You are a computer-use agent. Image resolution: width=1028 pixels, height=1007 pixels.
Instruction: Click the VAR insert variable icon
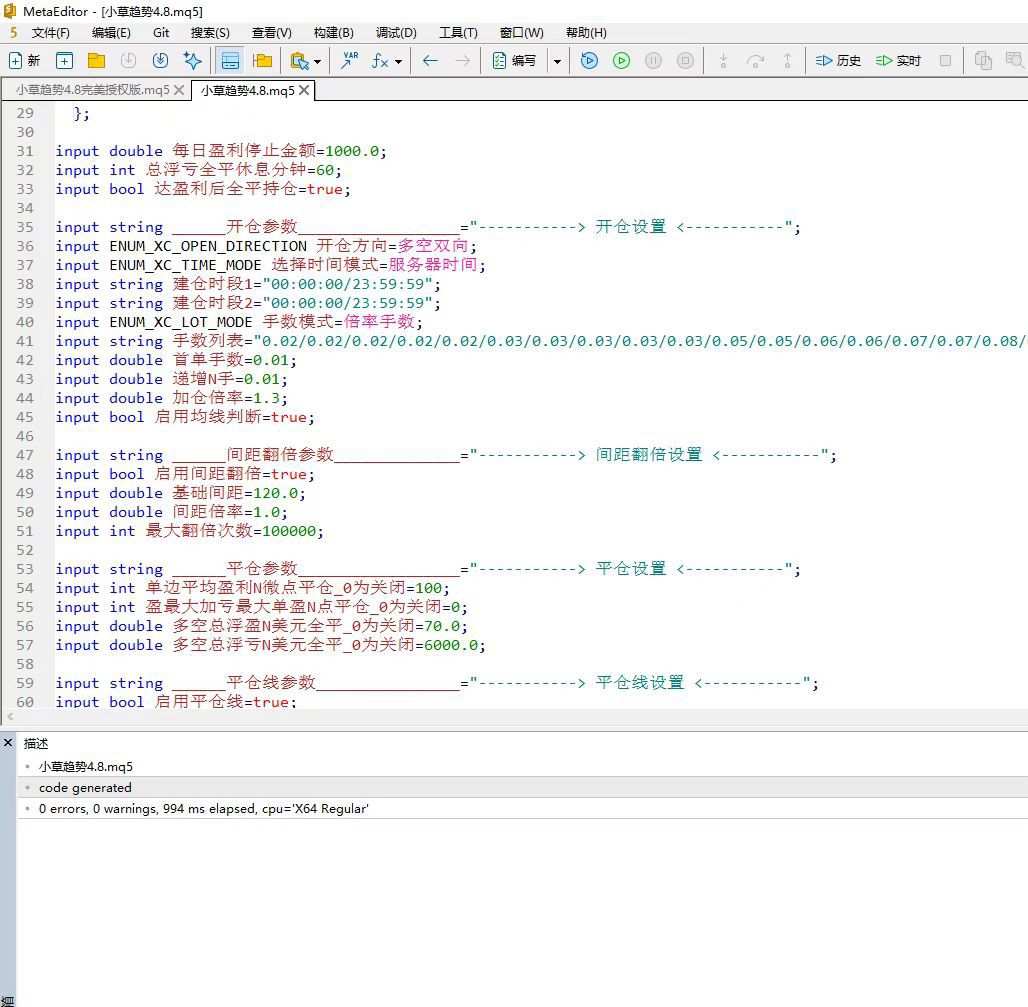(349, 61)
